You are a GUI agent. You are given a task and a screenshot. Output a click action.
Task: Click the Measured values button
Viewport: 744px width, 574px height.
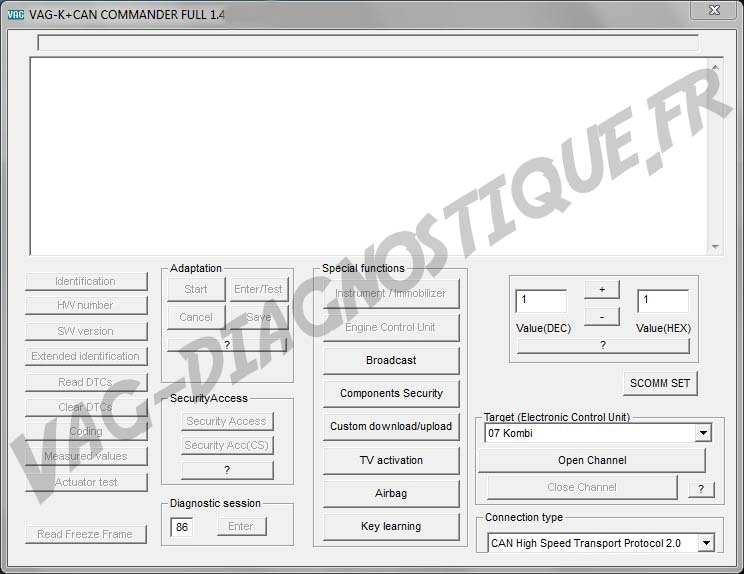click(x=86, y=456)
